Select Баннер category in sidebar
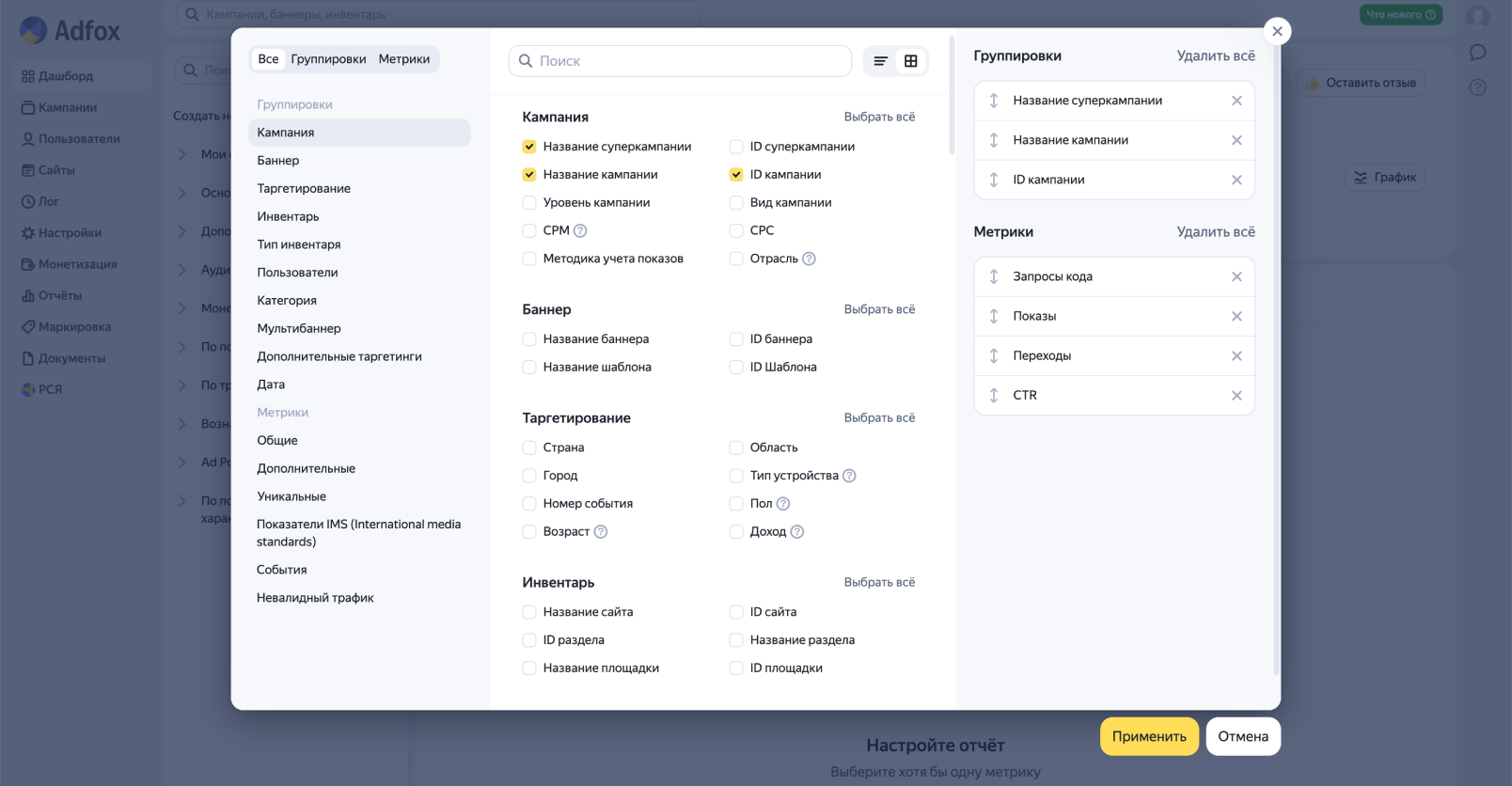Image resolution: width=1512 pixels, height=786 pixels. pyautogui.click(x=359, y=161)
